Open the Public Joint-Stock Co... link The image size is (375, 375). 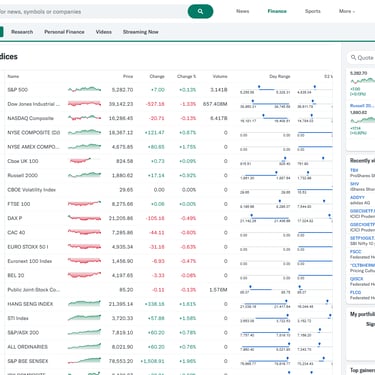[34, 290]
